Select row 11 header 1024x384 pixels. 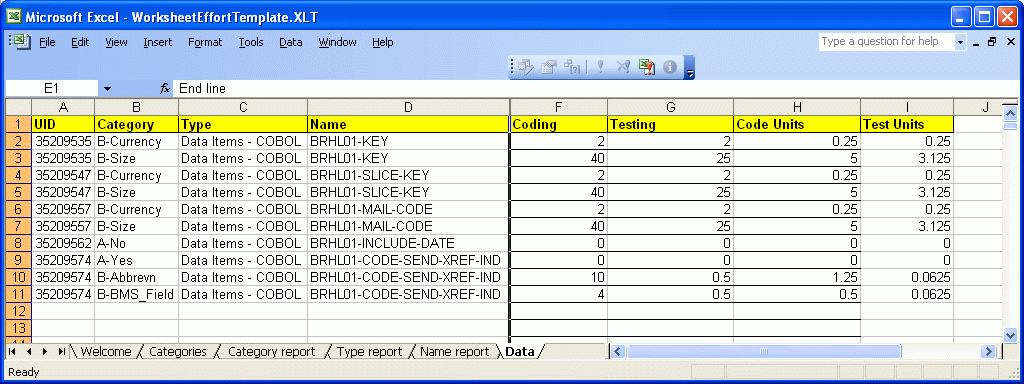[x=18, y=294]
